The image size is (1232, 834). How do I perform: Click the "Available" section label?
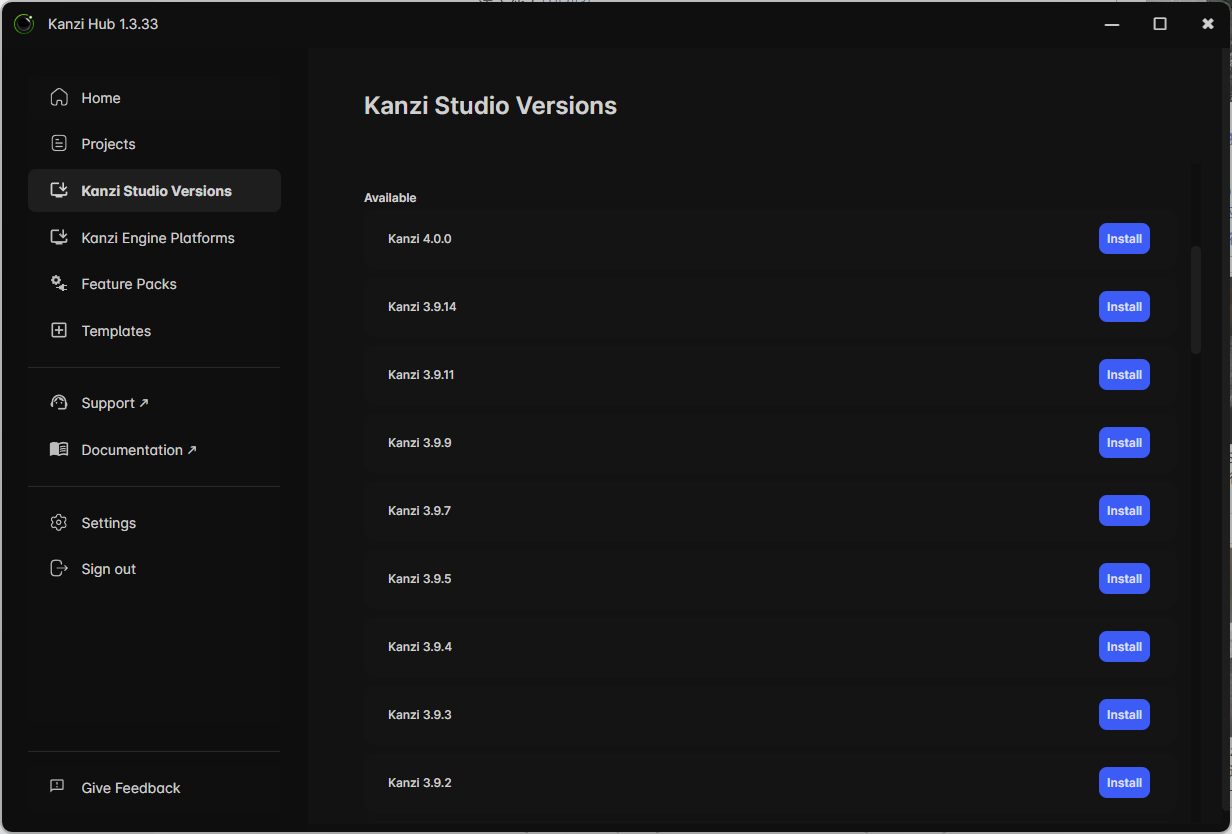tap(390, 198)
